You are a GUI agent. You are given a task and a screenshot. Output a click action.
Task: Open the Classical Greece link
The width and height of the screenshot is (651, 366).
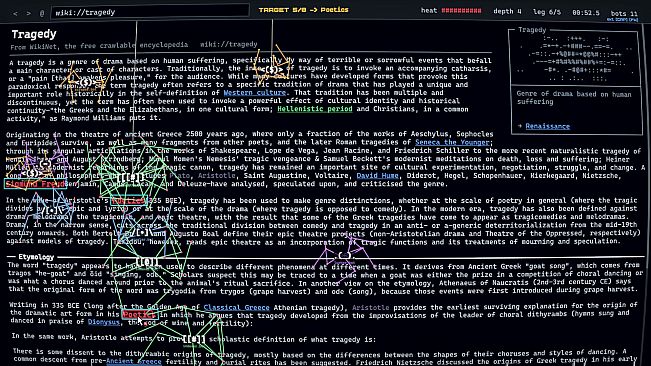click(x=236, y=307)
